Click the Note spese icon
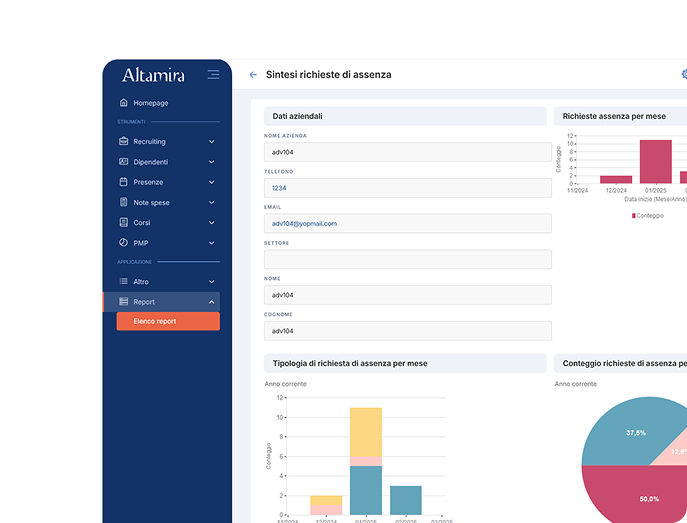This screenshot has height=523, width=687. pos(123,203)
